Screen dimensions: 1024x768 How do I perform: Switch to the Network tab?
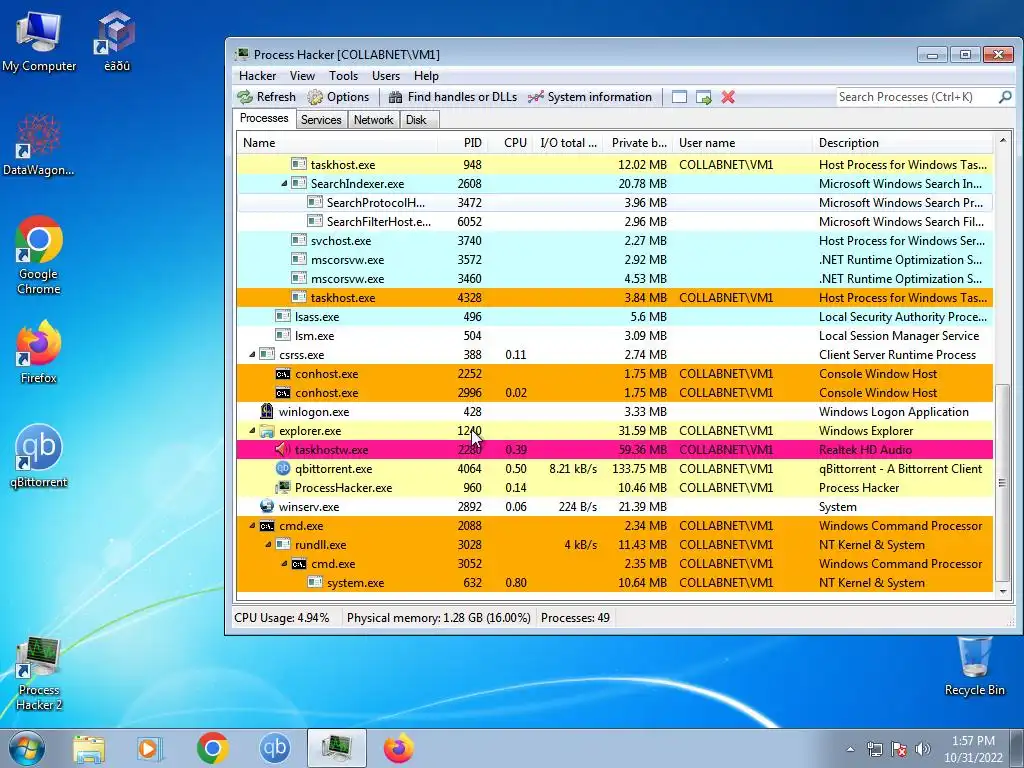click(373, 120)
